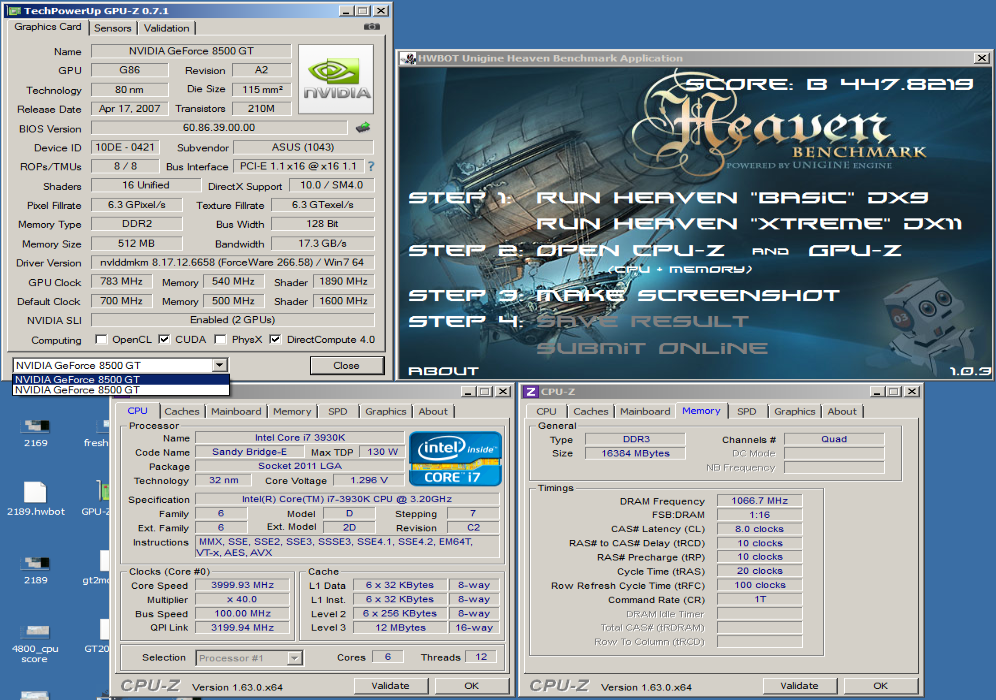Click the Channels Quad value
Screen dimensions: 996x700
tap(834, 439)
